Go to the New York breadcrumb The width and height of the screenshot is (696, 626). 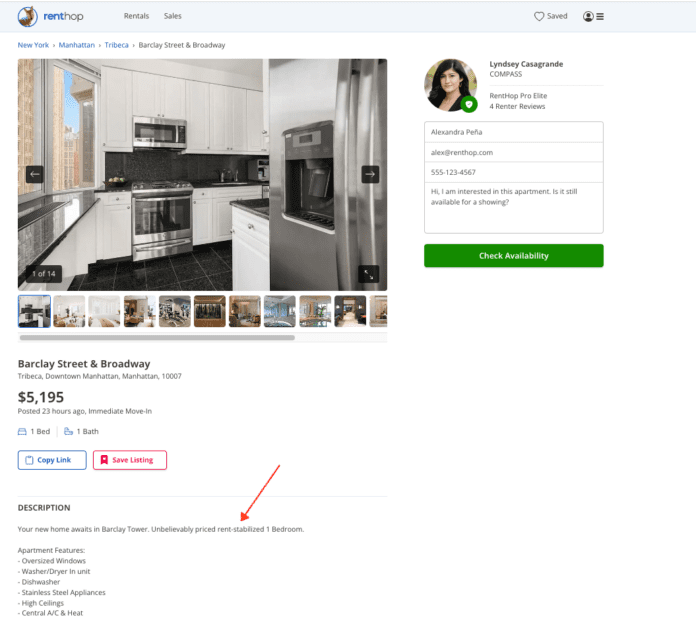[34, 45]
